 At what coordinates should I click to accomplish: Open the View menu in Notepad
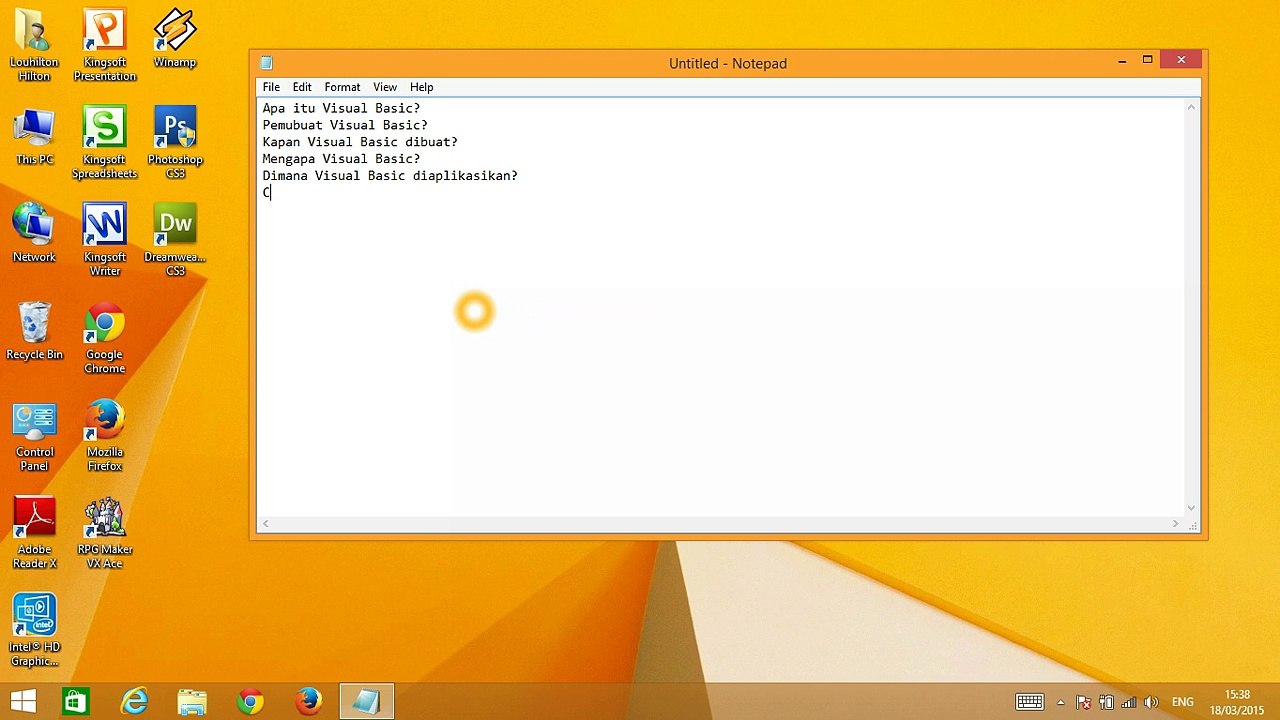(x=385, y=87)
